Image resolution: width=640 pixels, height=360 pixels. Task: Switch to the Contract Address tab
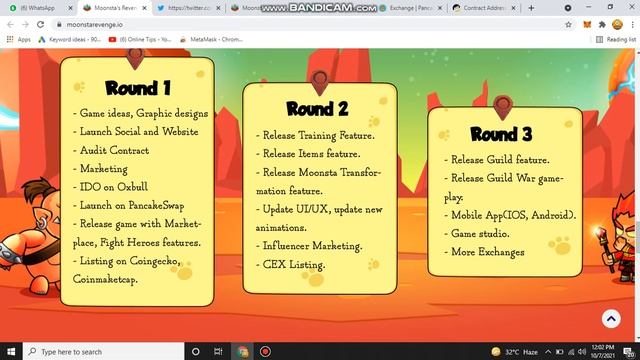(x=484, y=8)
